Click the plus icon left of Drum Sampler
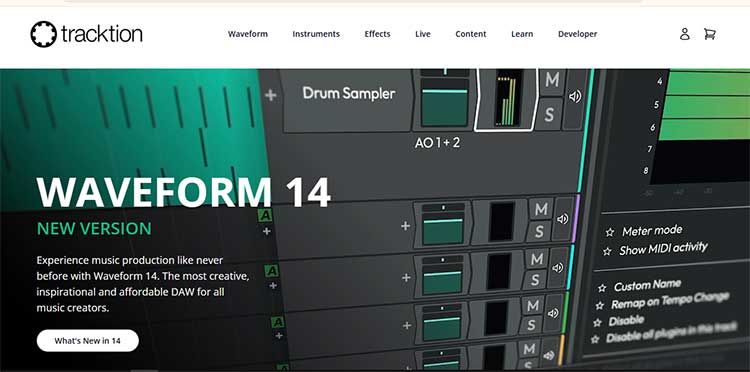 click(x=271, y=95)
